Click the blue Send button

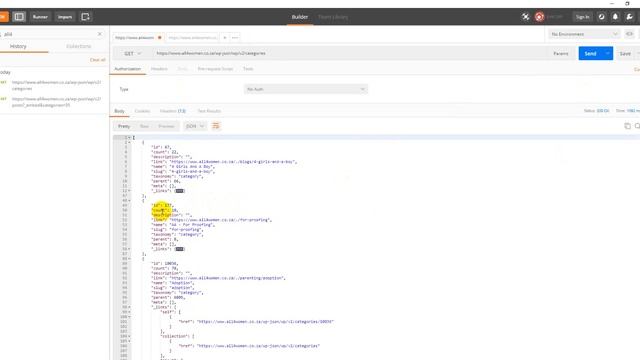[590, 53]
